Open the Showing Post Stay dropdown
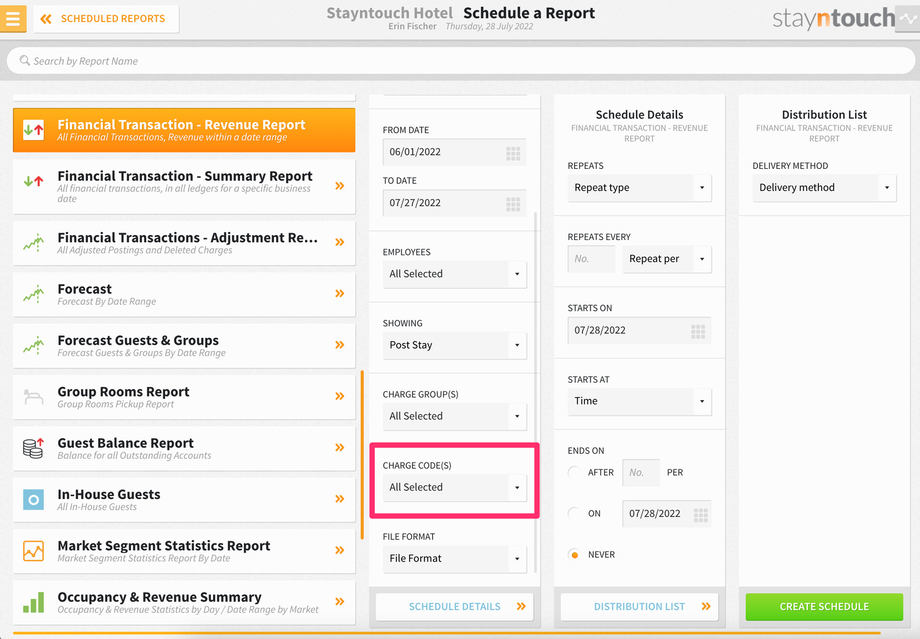The height and width of the screenshot is (639, 920). (x=455, y=345)
